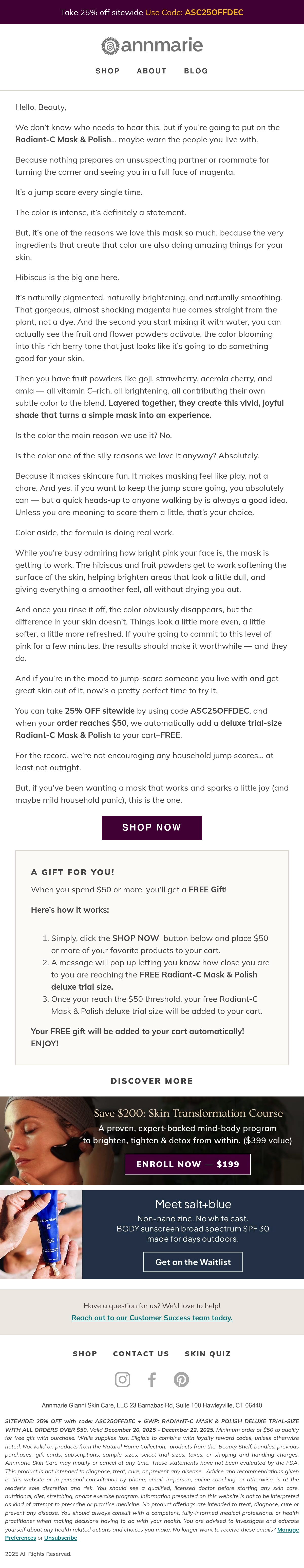Open Customer Success team link
Image resolution: width=304 pixels, height=1568 pixels.
[x=152, y=1317]
